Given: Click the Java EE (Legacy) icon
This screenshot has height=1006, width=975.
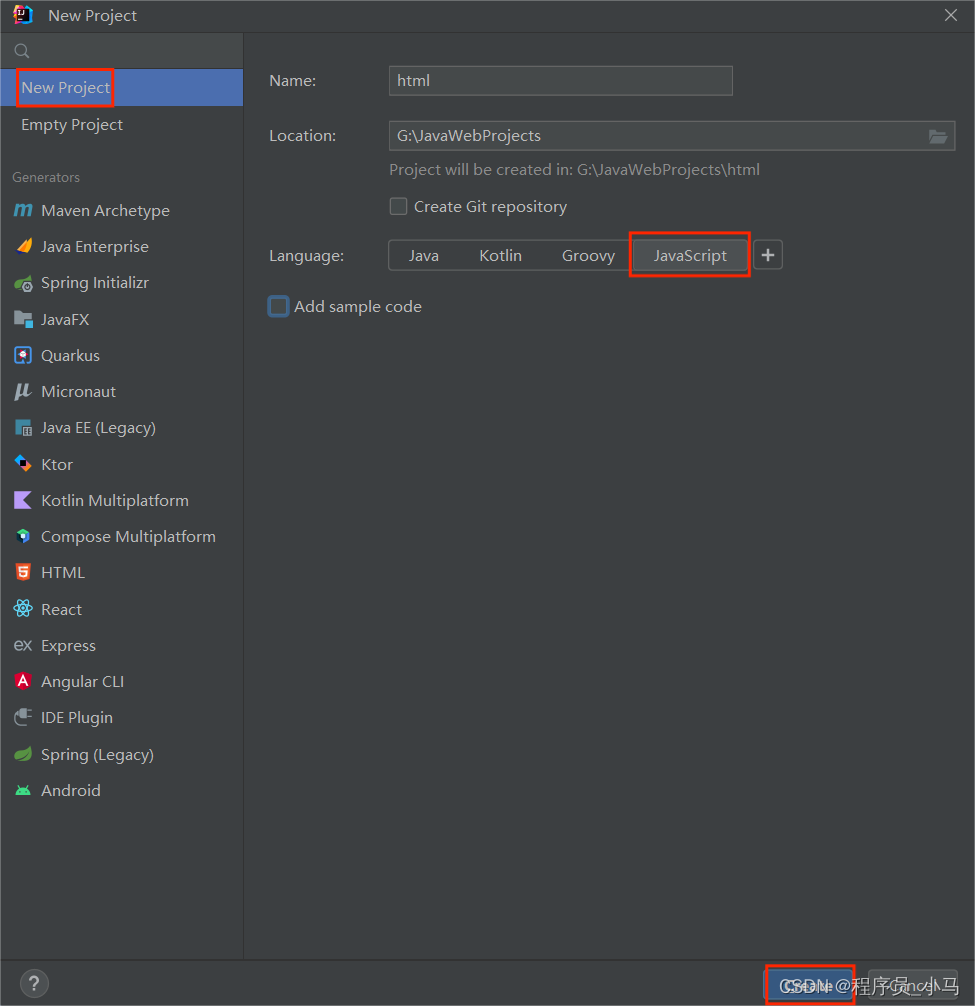Looking at the screenshot, I should click(x=24, y=427).
